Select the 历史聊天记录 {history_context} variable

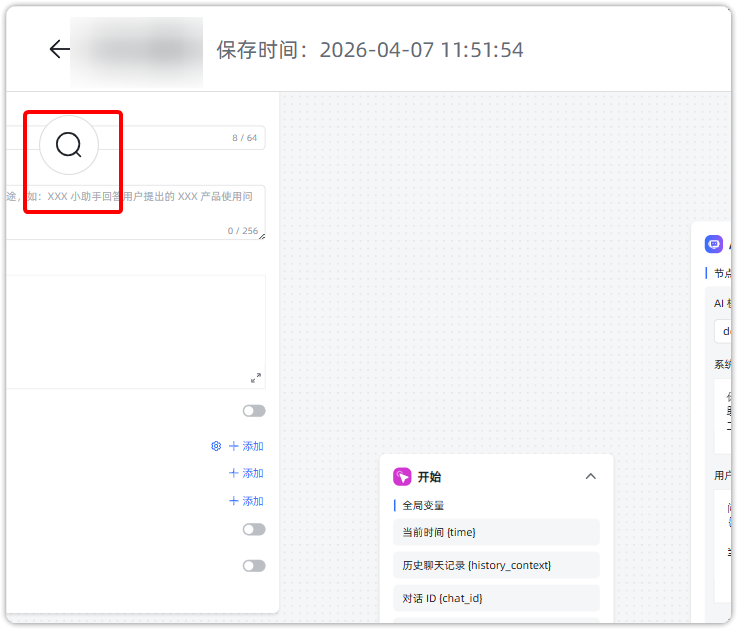click(496, 565)
